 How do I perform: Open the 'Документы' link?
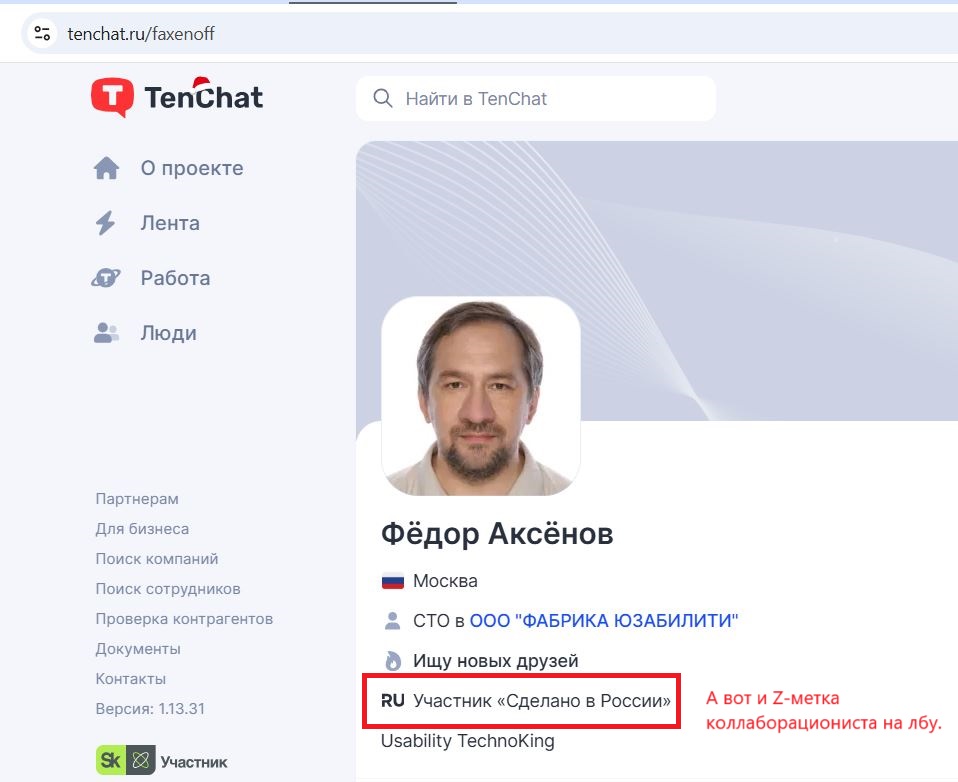pyautogui.click(x=137, y=648)
